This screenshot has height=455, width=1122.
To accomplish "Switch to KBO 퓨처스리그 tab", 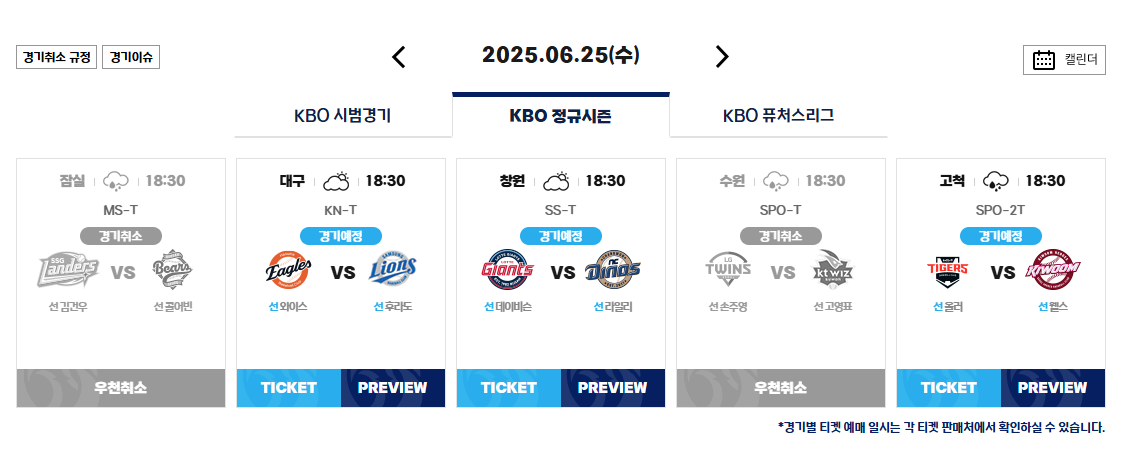I will click(779, 116).
